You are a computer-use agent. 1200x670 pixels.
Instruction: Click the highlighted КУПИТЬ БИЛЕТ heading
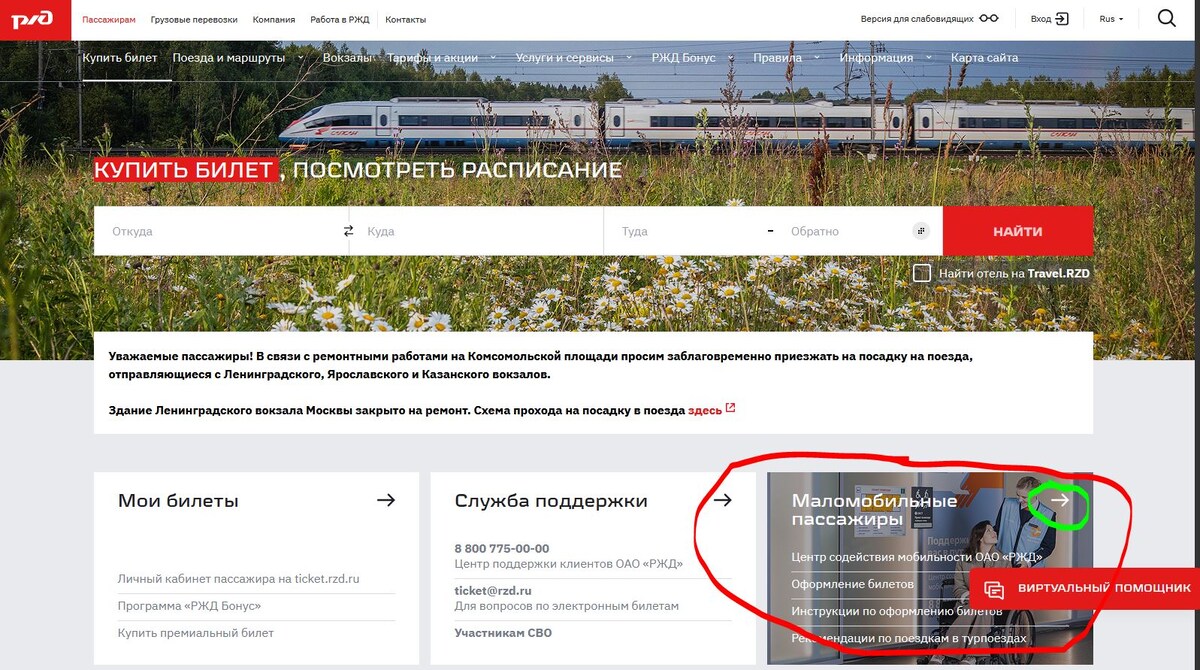184,170
